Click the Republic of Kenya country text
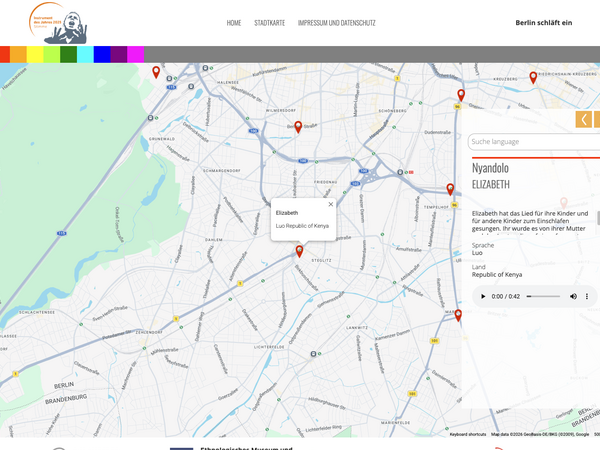This screenshot has height=450, width=600. (x=497, y=275)
